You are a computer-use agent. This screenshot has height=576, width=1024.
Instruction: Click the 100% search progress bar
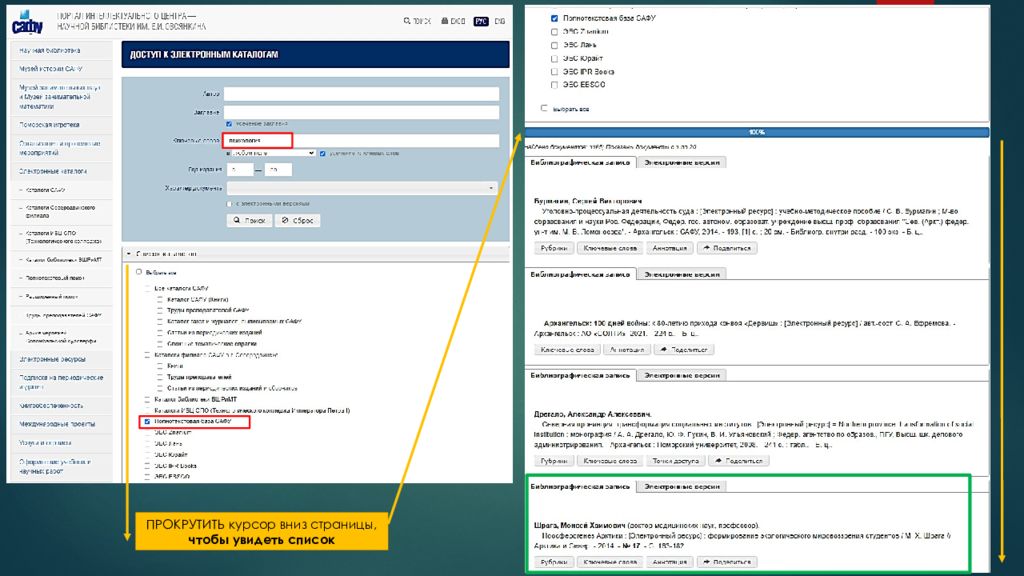coord(757,133)
